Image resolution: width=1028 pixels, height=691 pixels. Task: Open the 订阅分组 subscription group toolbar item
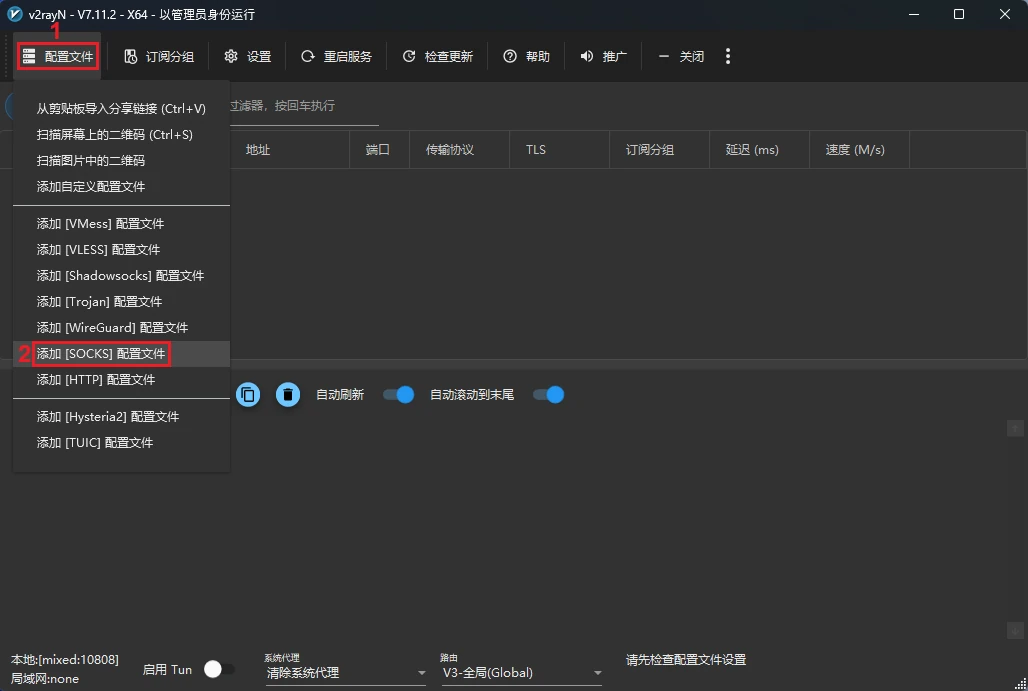[x=159, y=57]
